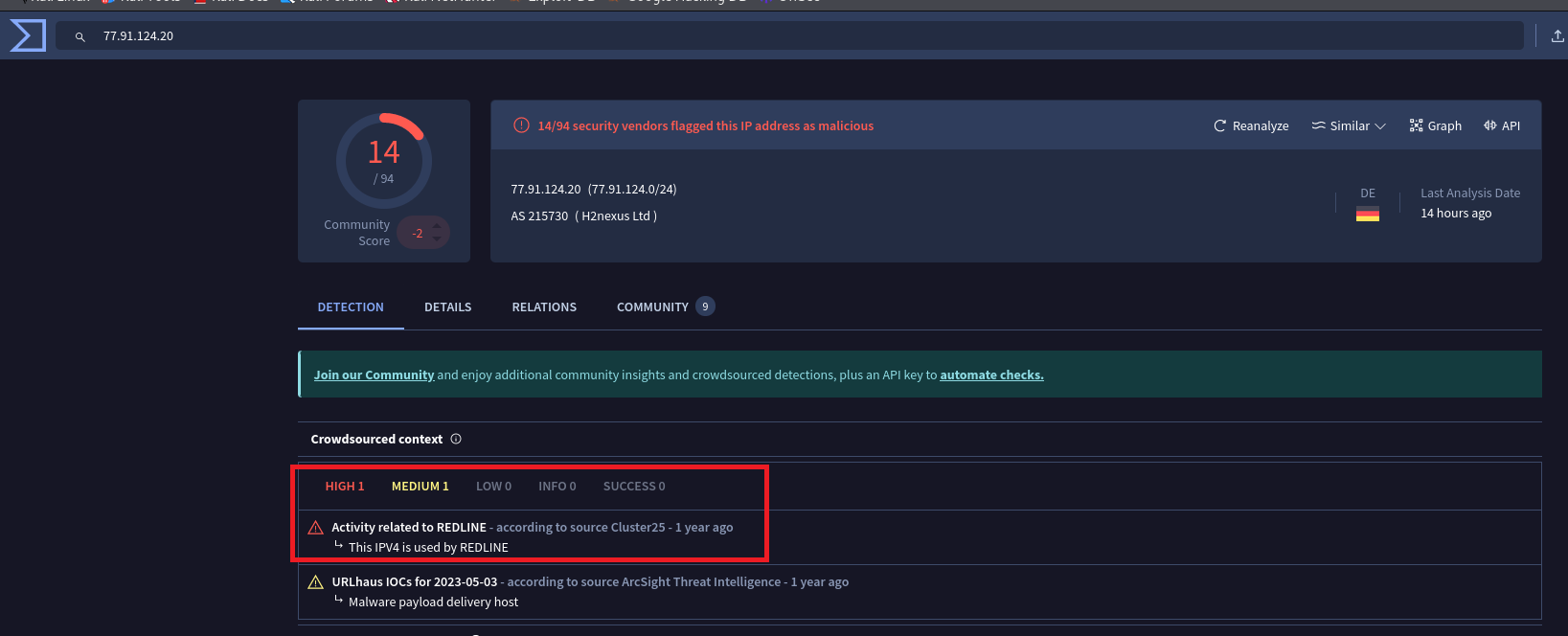The height and width of the screenshot is (636, 1568).
Task: Click the Reanalyze refresh icon
Action: coord(1219,125)
